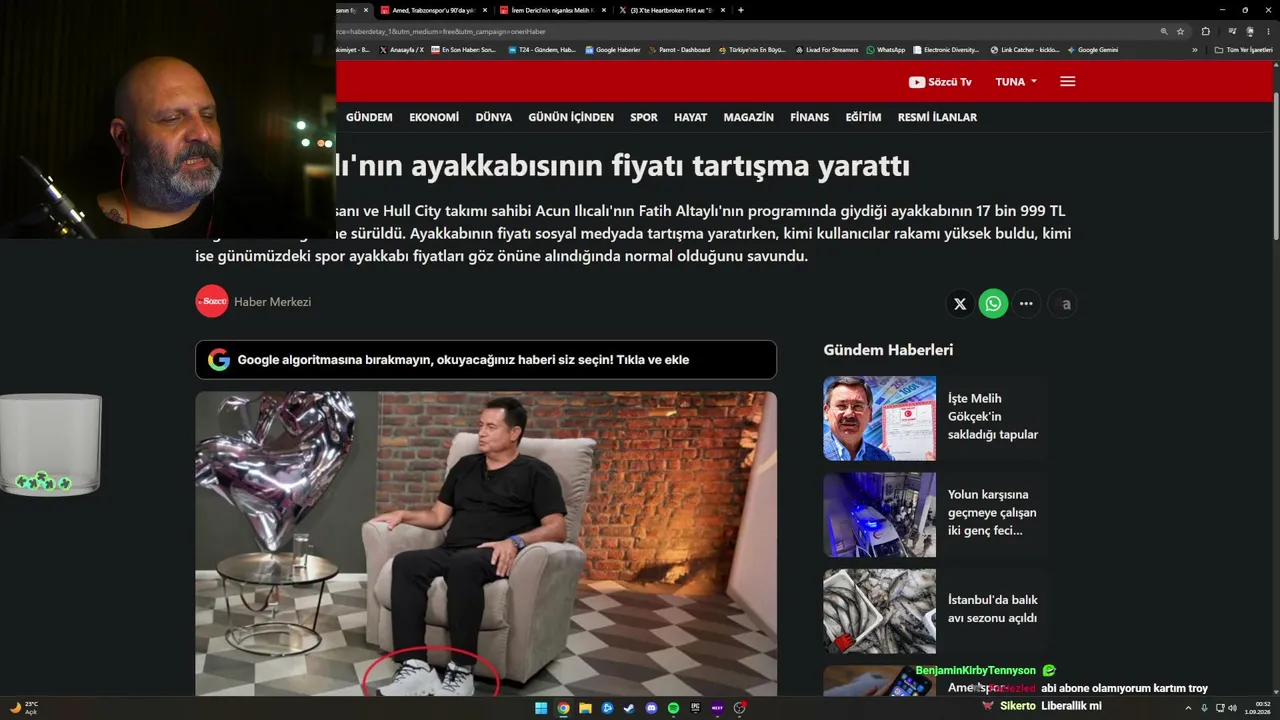Open Steam from the taskbar
1280x720 pixels.
point(629,708)
